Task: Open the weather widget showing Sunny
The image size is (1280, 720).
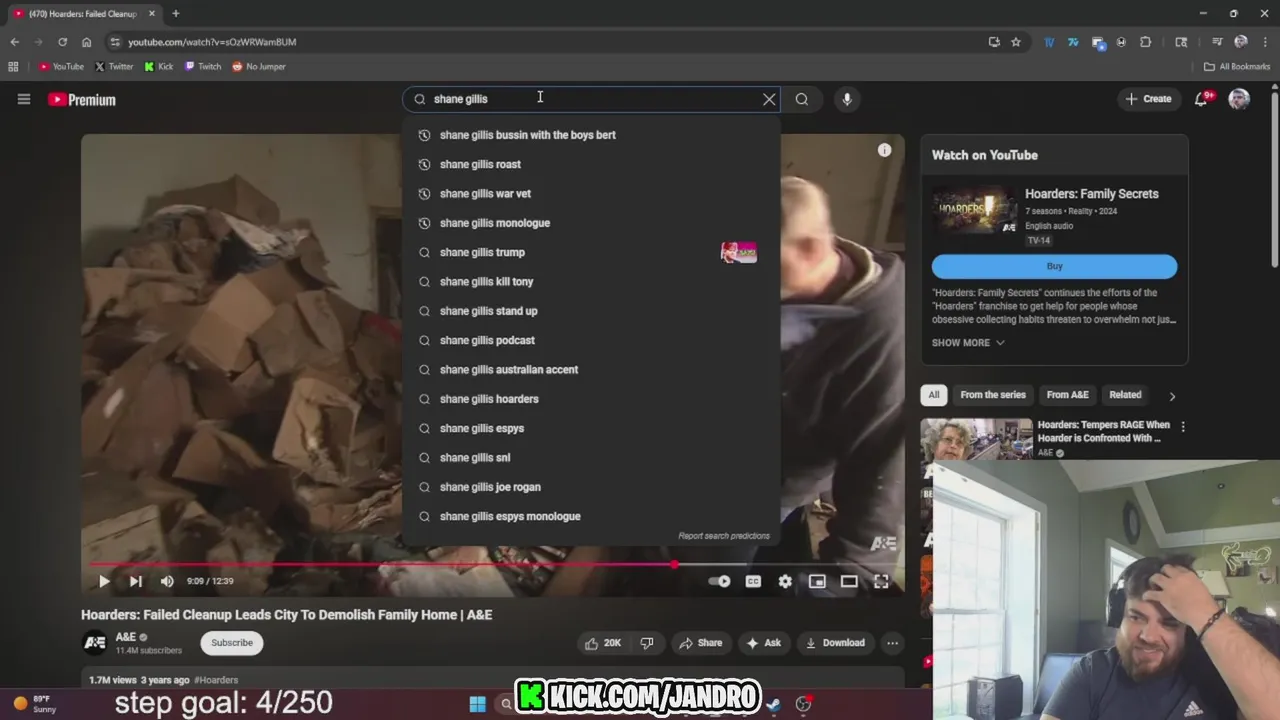Action: pyautogui.click(x=35, y=704)
